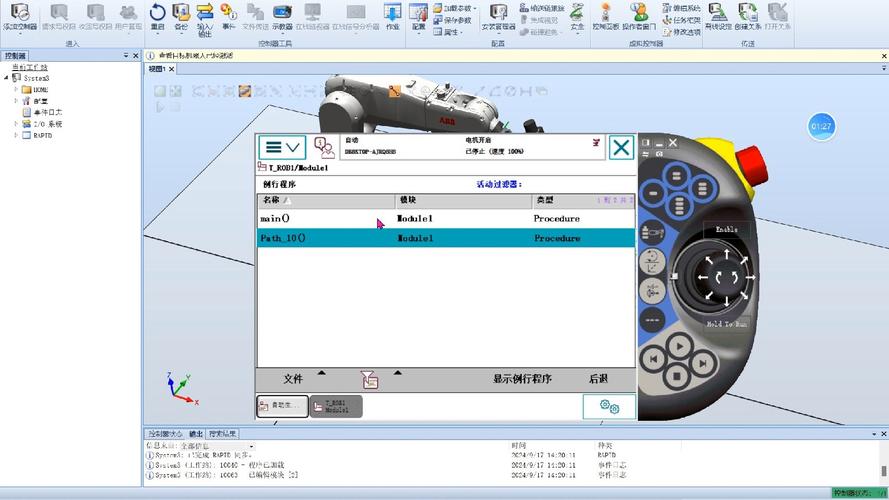Switch to the 搜索结果 tab
Image resolution: width=889 pixels, height=500 pixels.
(x=222, y=434)
